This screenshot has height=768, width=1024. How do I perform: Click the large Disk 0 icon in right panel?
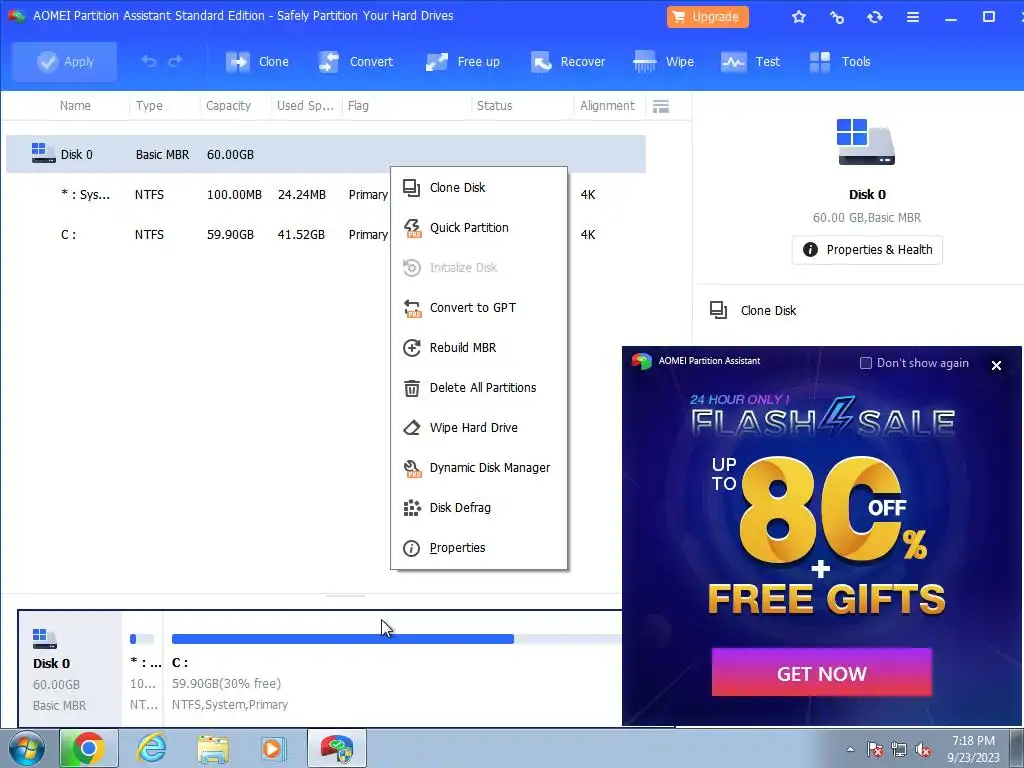coord(866,142)
